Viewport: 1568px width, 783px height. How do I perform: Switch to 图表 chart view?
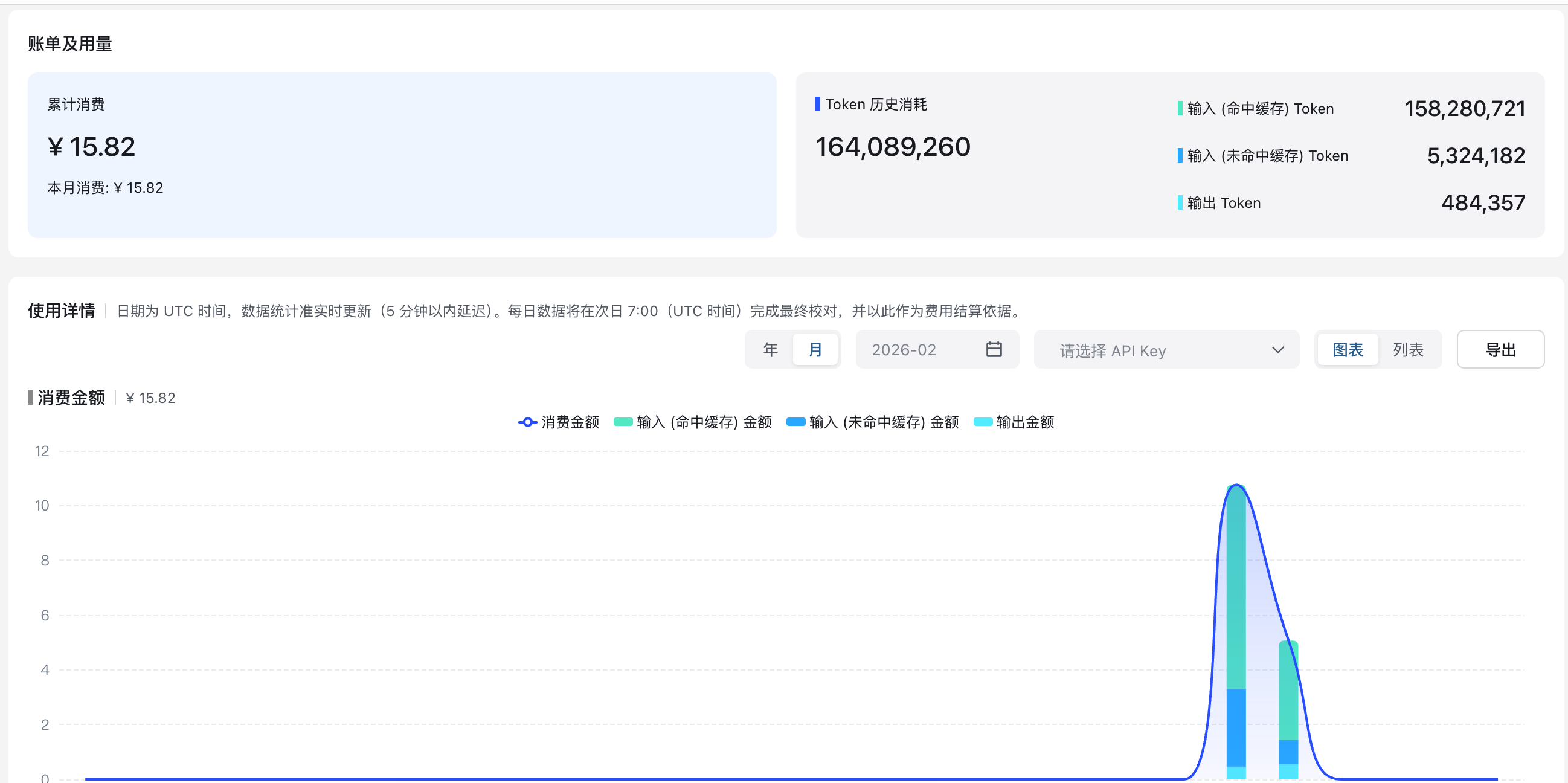1347,349
